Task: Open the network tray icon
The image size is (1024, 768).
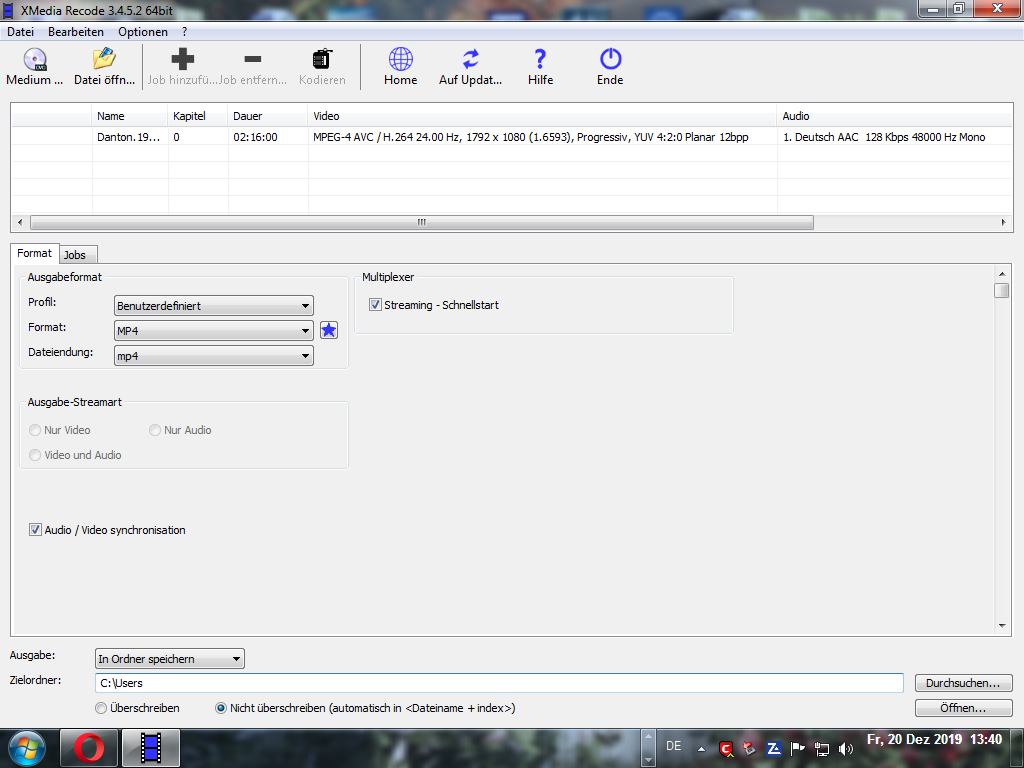Action: tap(822, 749)
